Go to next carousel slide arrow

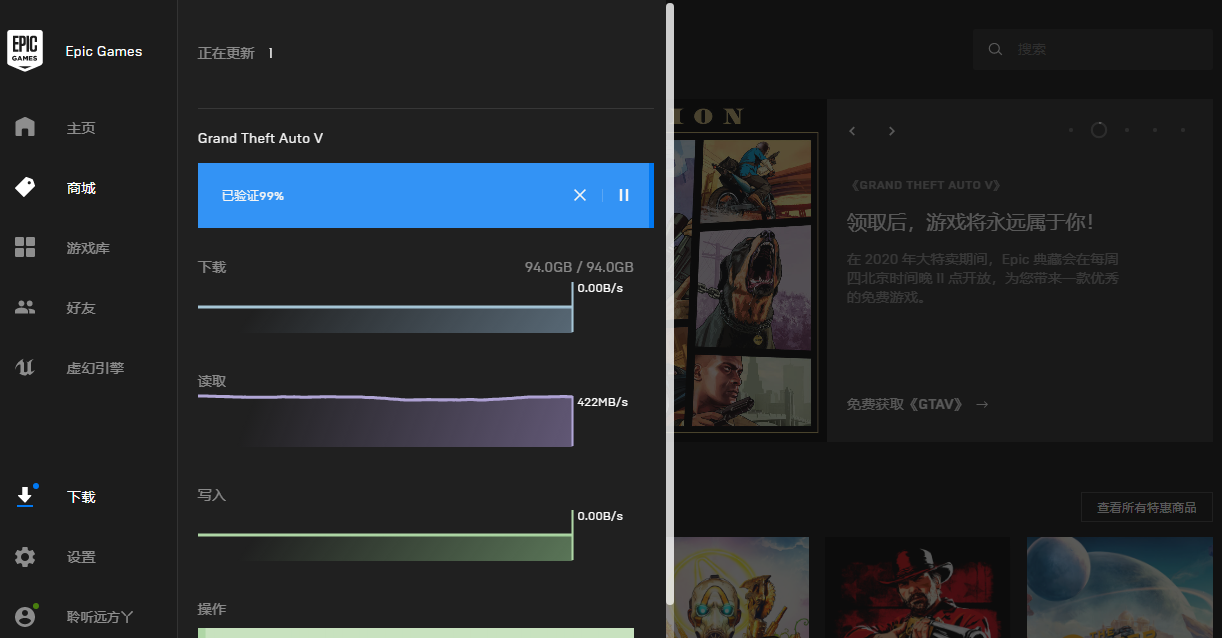[x=892, y=131]
